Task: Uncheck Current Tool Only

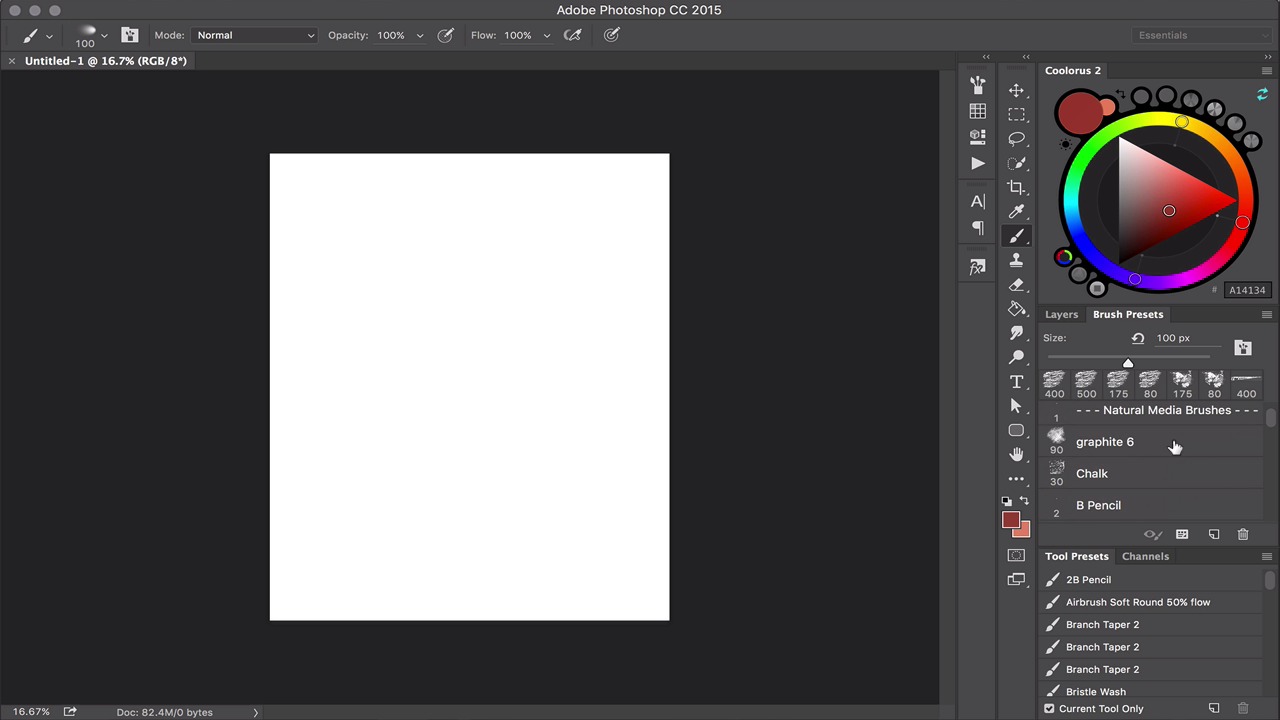Action: (1049, 708)
